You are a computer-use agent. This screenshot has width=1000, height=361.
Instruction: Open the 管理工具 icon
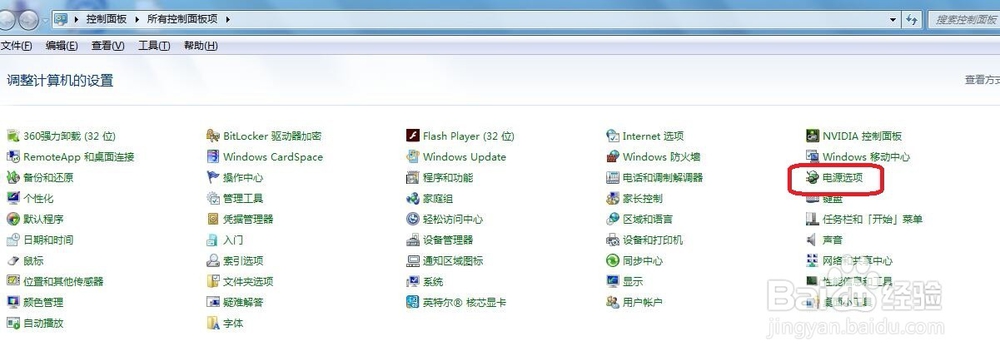[x=213, y=198]
